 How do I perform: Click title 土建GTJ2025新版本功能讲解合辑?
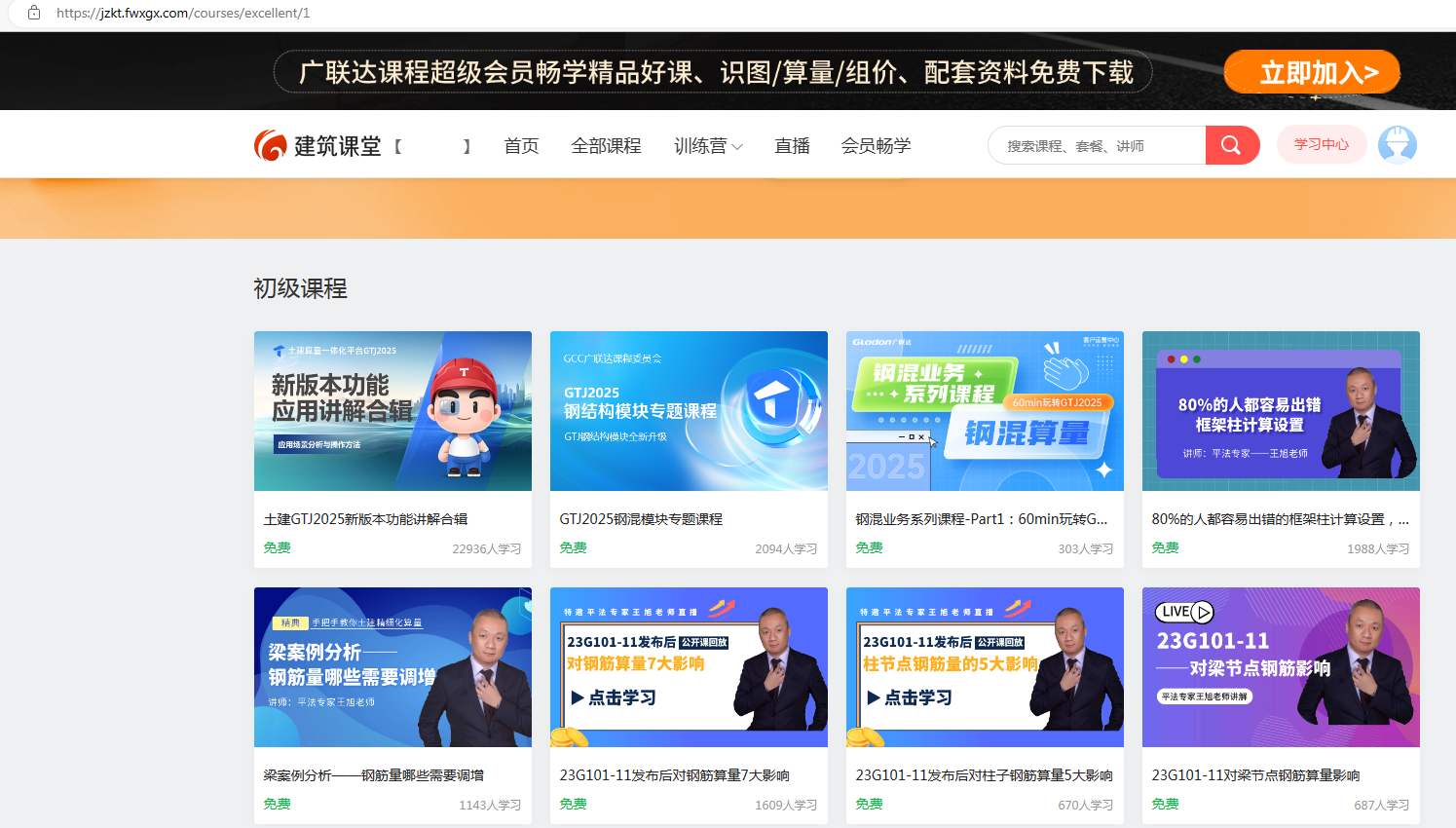tap(366, 519)
